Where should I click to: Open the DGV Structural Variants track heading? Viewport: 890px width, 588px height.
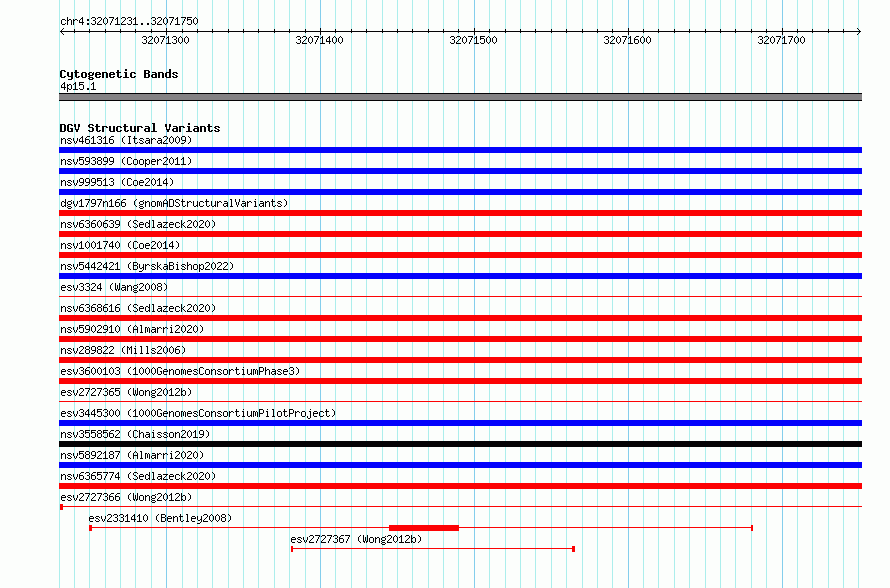coord(140,128)
